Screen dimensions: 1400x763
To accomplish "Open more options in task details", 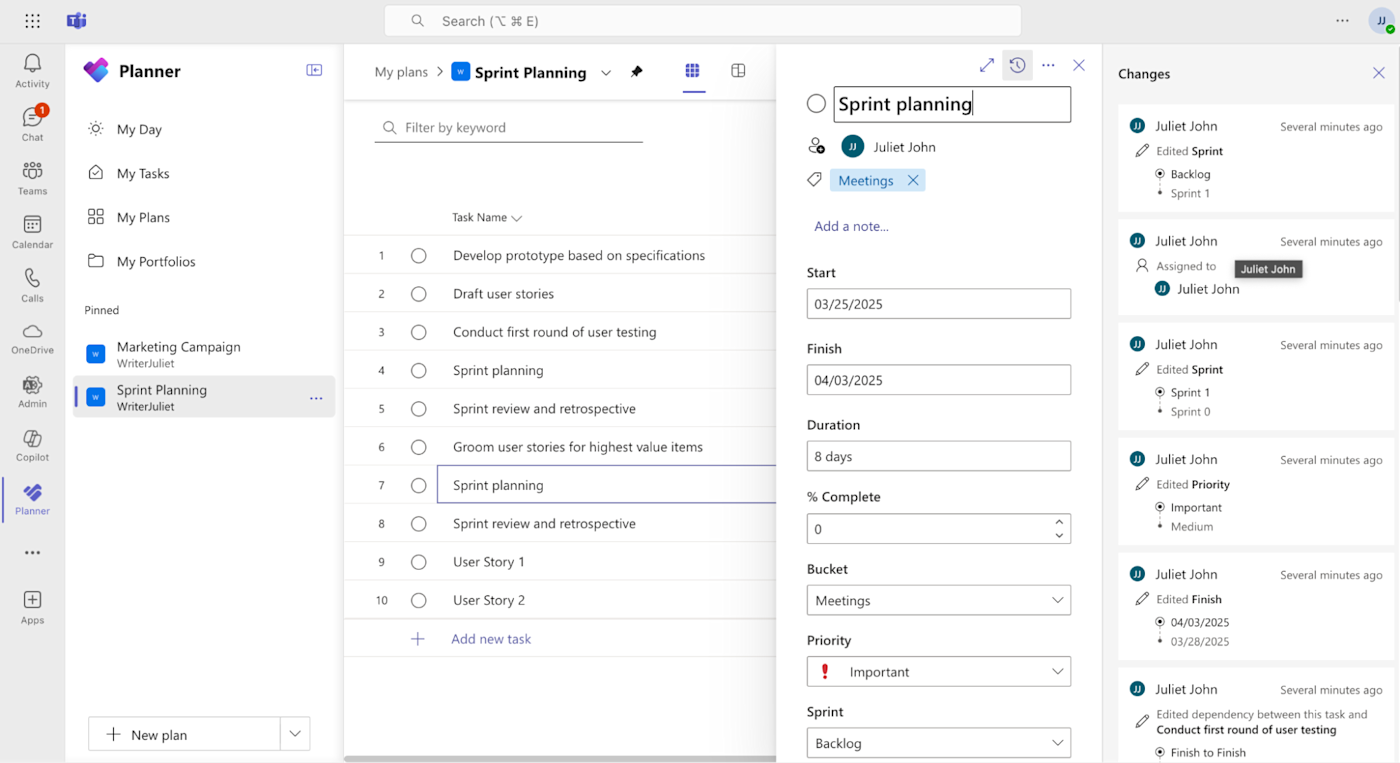I will 1048,65.
